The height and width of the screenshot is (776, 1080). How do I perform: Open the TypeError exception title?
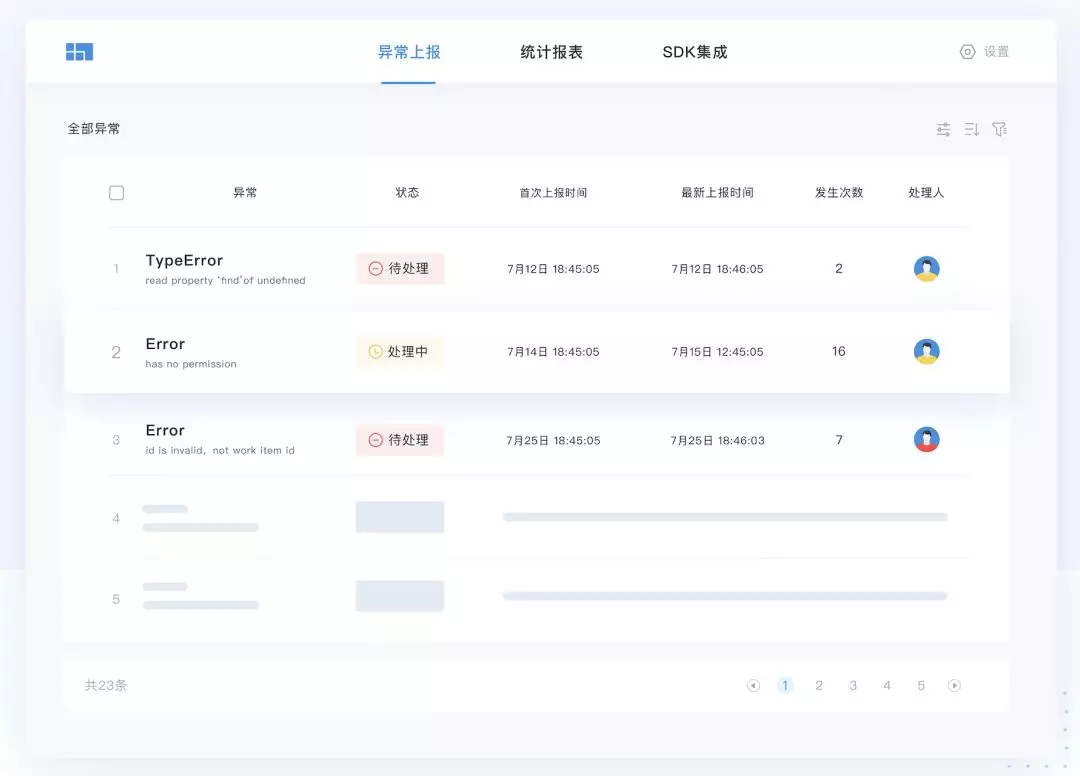pyautogui.click(x=184, y=260)
